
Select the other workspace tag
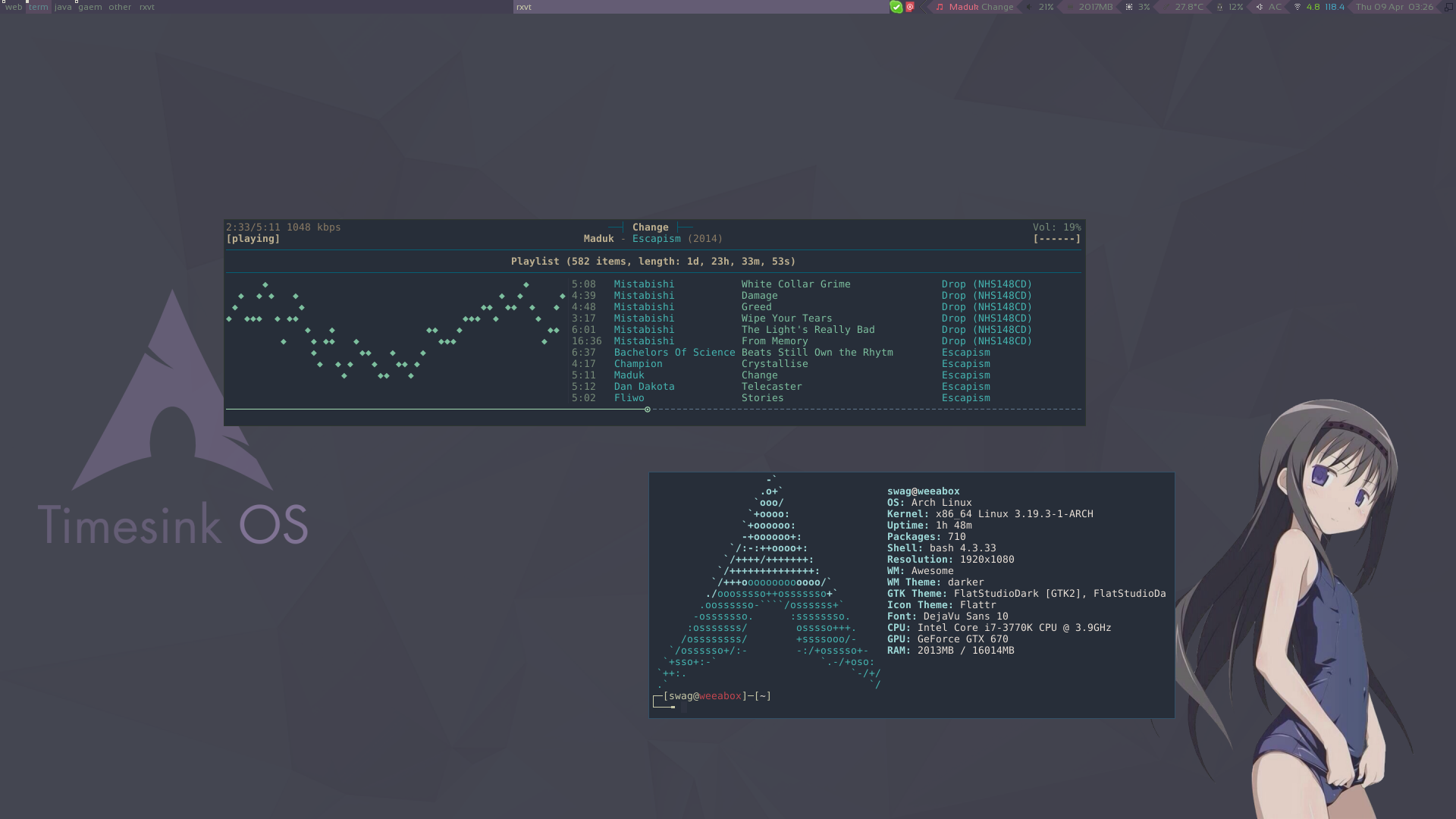click(119, 7)
